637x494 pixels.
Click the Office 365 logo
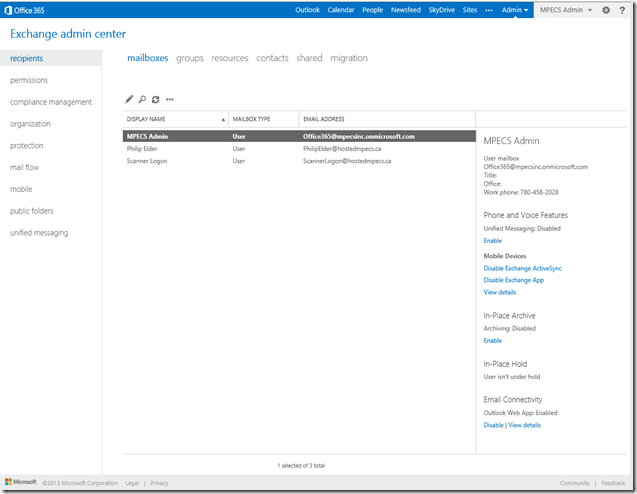tap(24, 10)
